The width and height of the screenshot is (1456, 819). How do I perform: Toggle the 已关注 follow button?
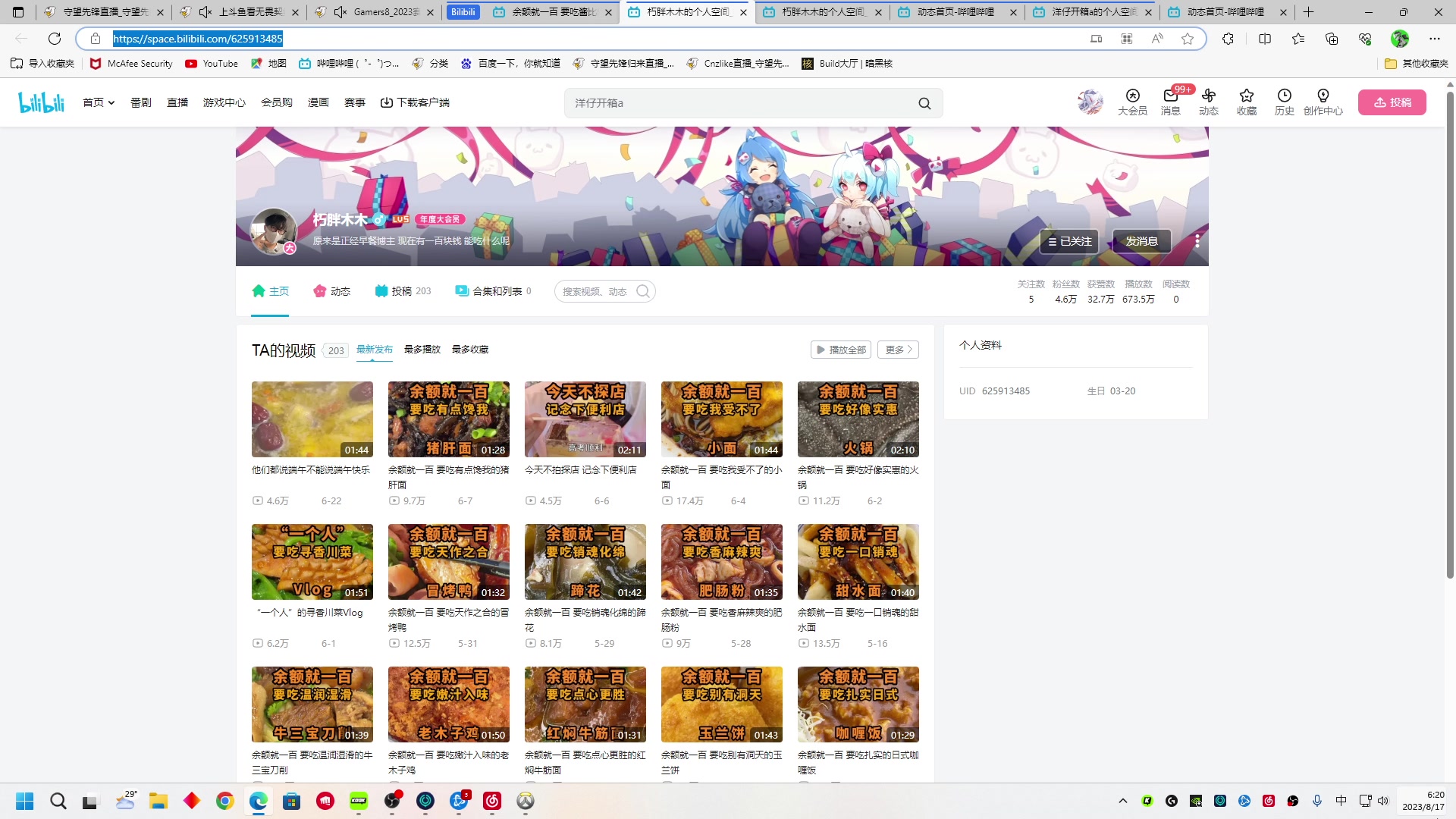coord(1069,241)
